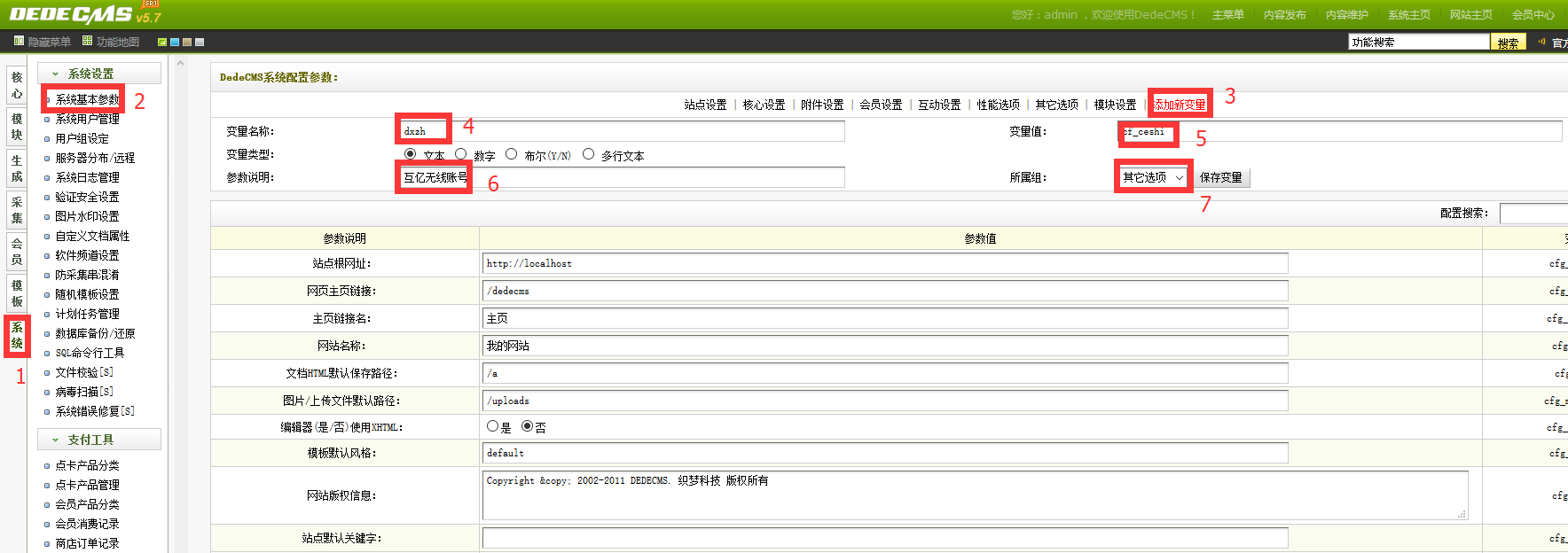
Task: Focus the 网站版权信息 textarea
Action: 976,495
